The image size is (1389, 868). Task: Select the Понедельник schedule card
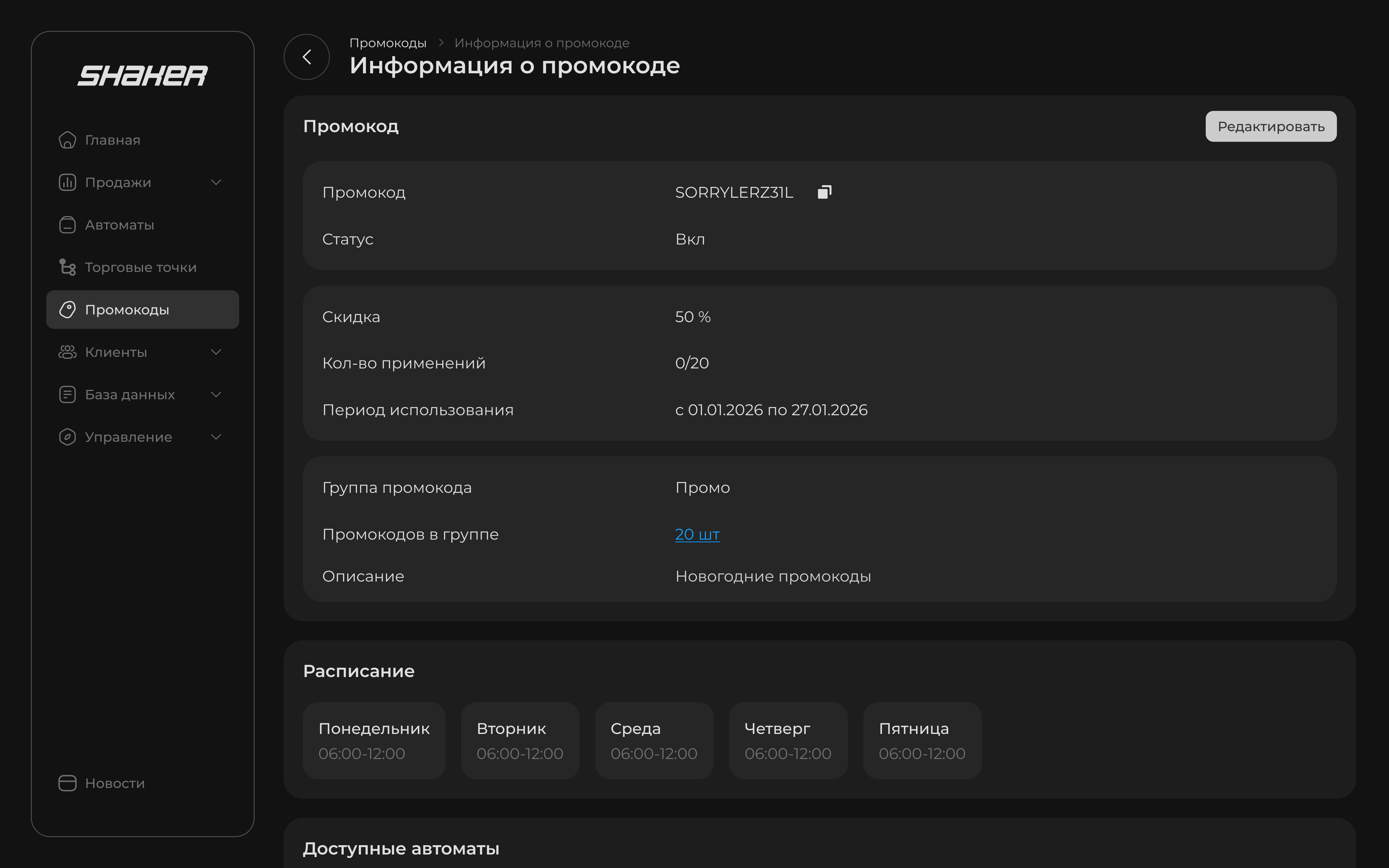(374, 741)
